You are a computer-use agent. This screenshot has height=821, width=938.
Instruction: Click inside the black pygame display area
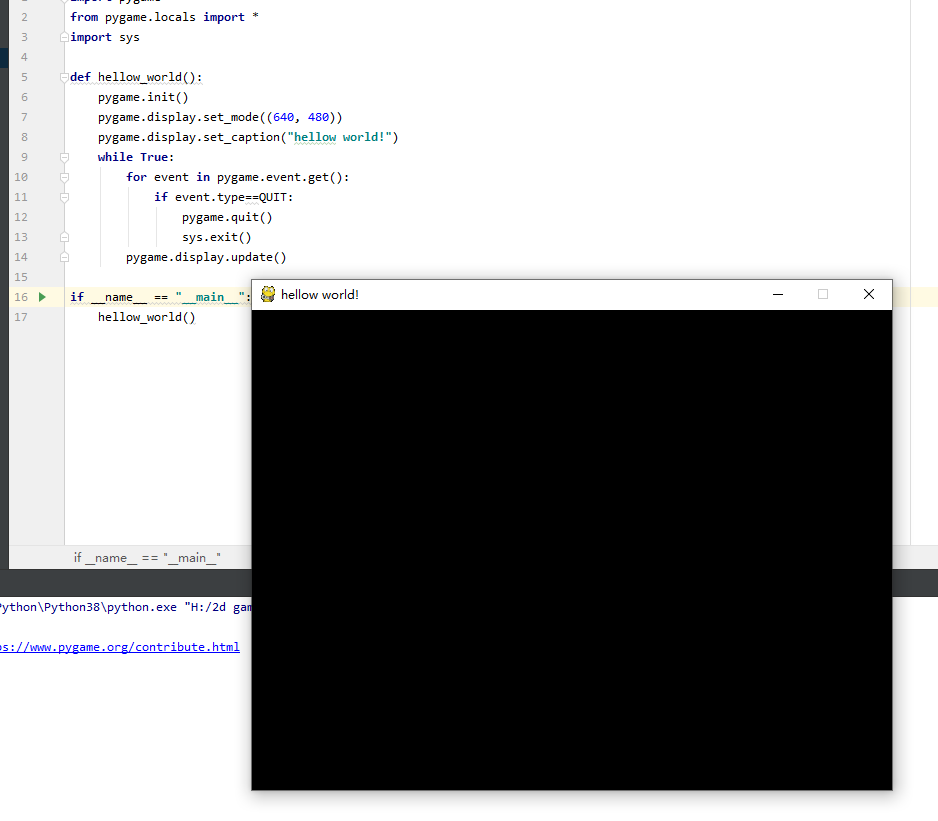571,550
